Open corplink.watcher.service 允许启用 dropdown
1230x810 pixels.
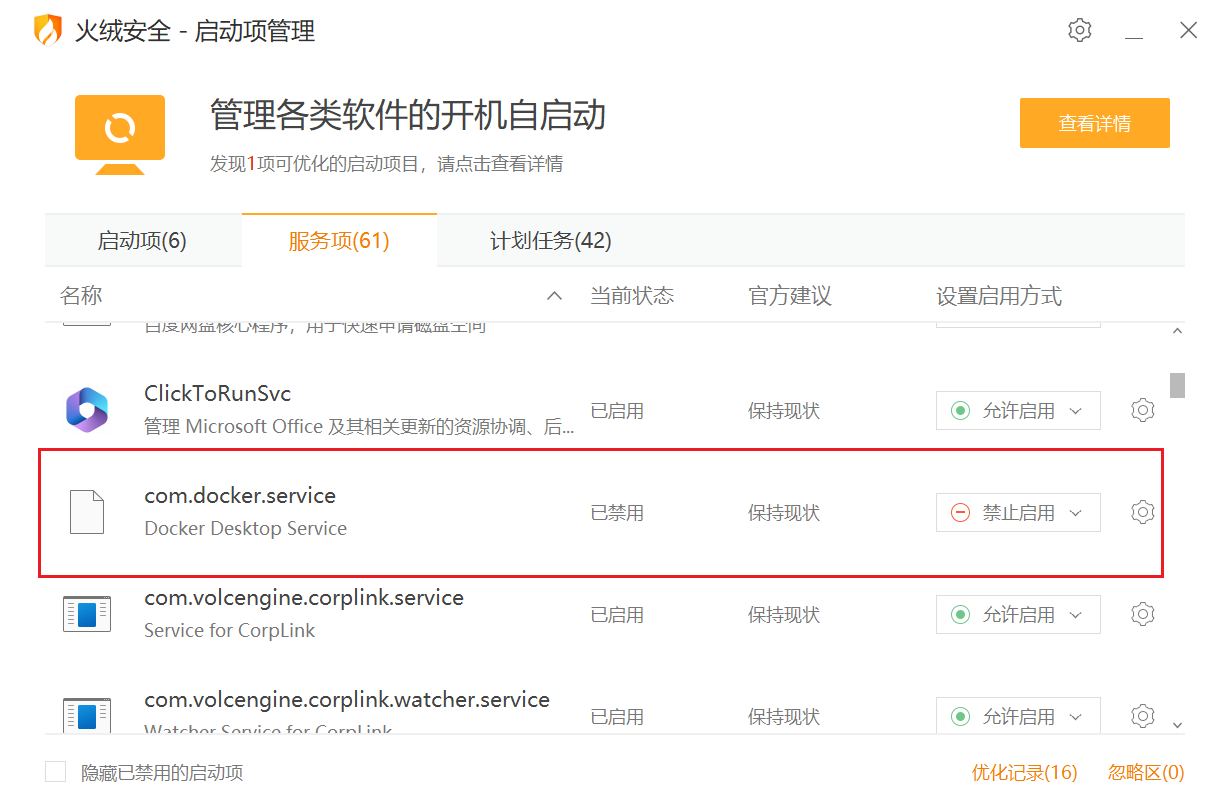(1018, 716)
